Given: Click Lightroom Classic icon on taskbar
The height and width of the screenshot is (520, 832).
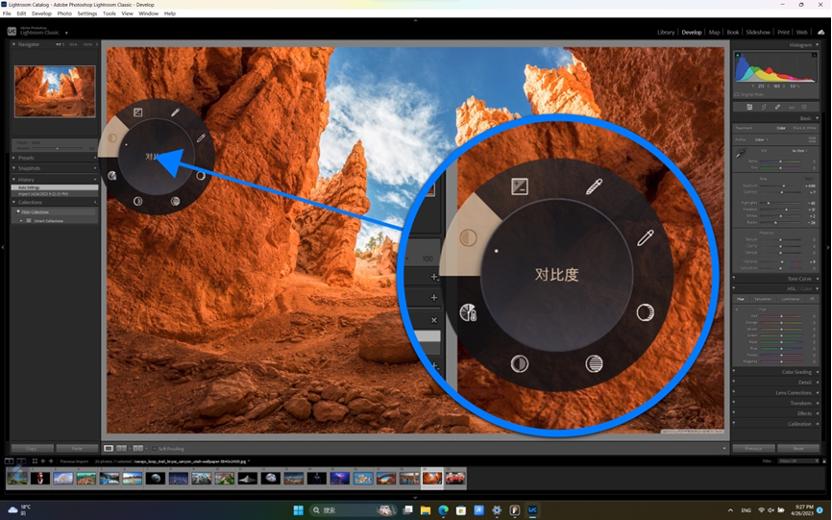Looking at the screenshot, I should (x=532, y=510).
